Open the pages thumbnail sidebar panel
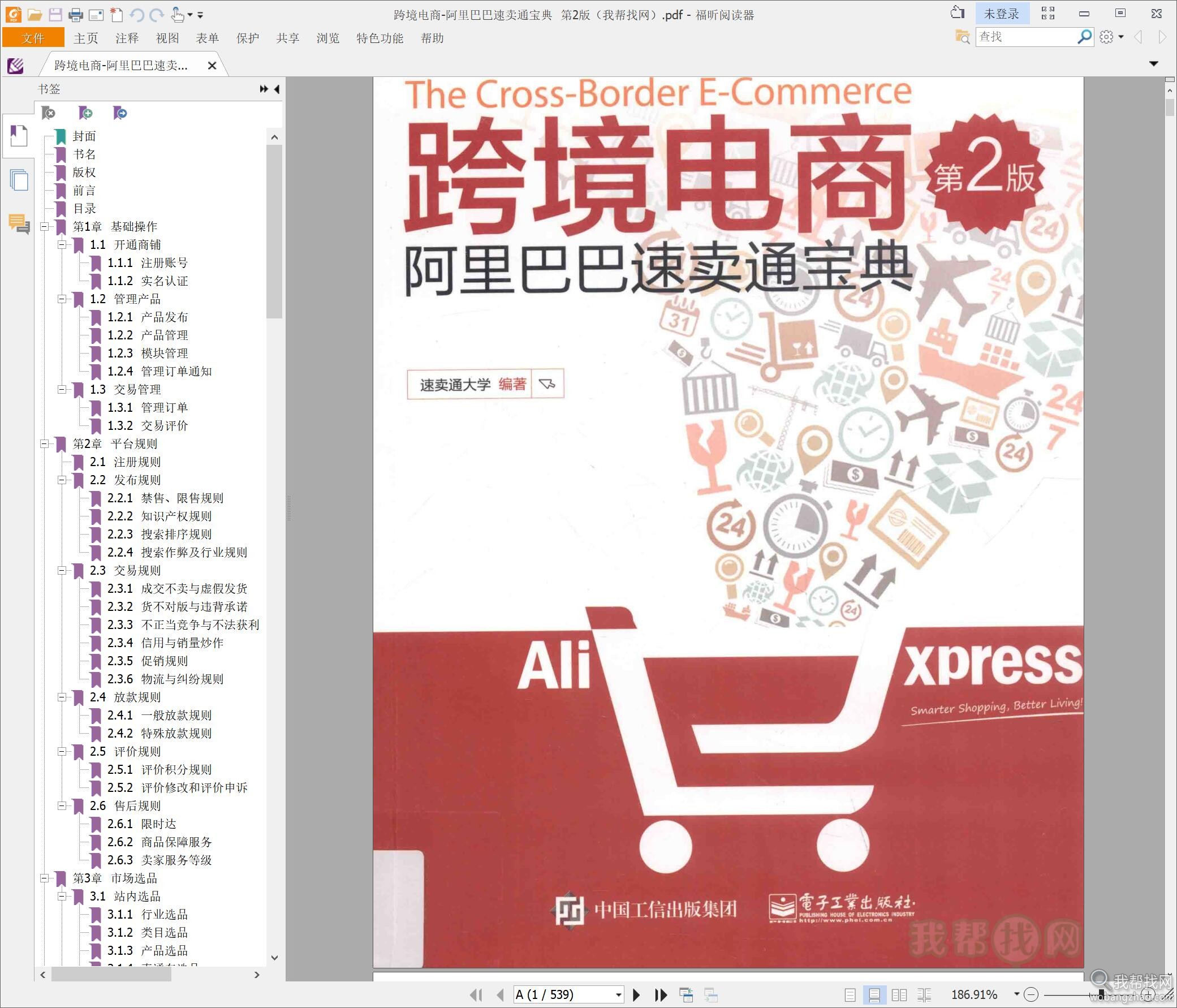The image size is (1177, 1008). tap(19, 180)
